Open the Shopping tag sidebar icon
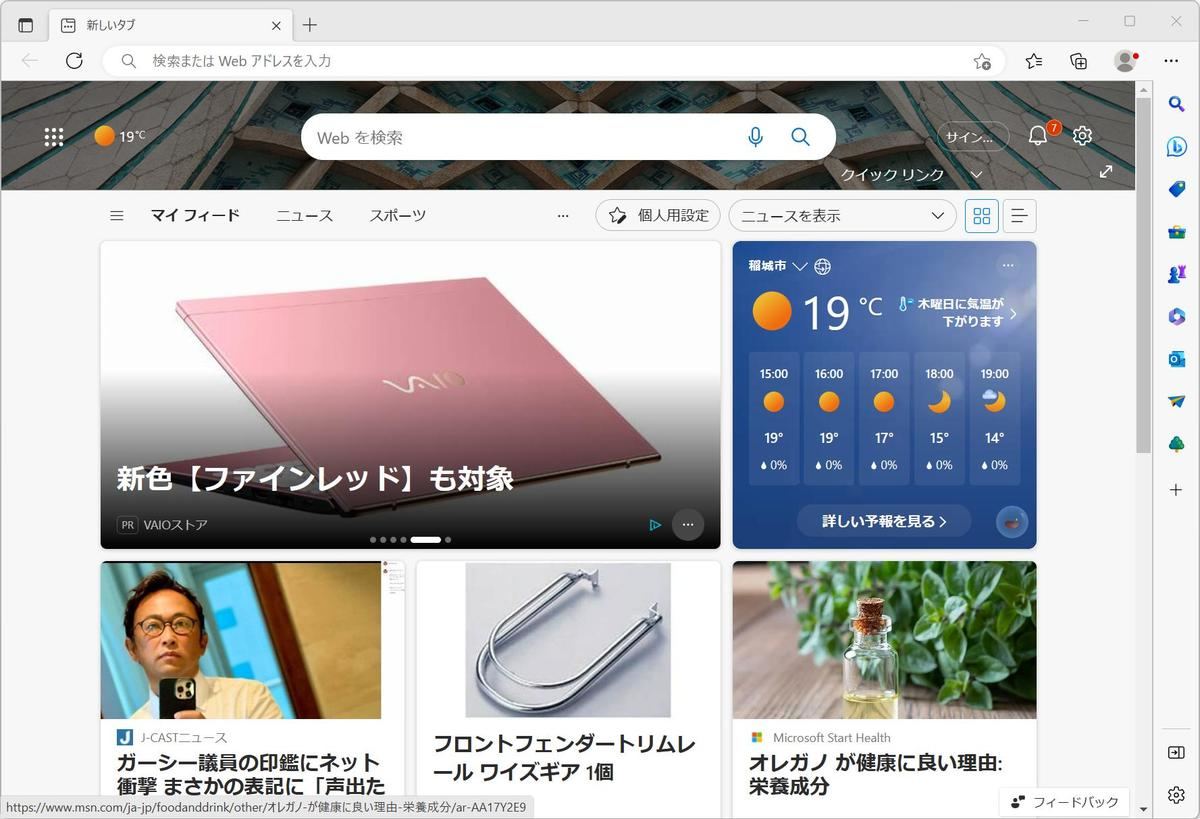Screen dimensions: 1200x819 [x=1176, y=189]
